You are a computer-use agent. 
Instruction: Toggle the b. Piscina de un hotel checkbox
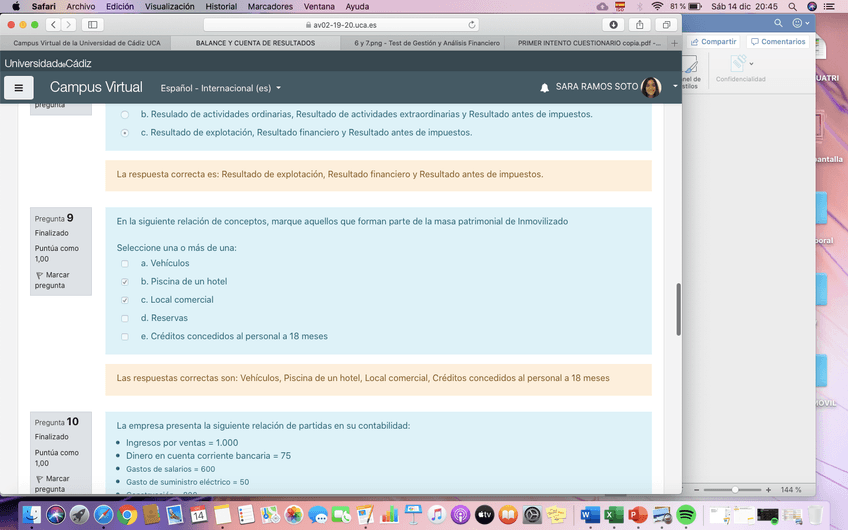click(x=125, y=282)
